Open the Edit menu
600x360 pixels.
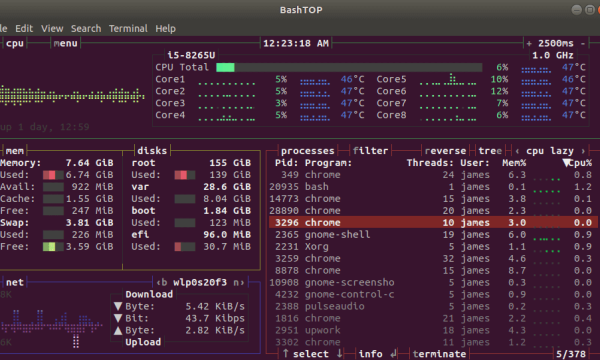click(x=24, y=28)
